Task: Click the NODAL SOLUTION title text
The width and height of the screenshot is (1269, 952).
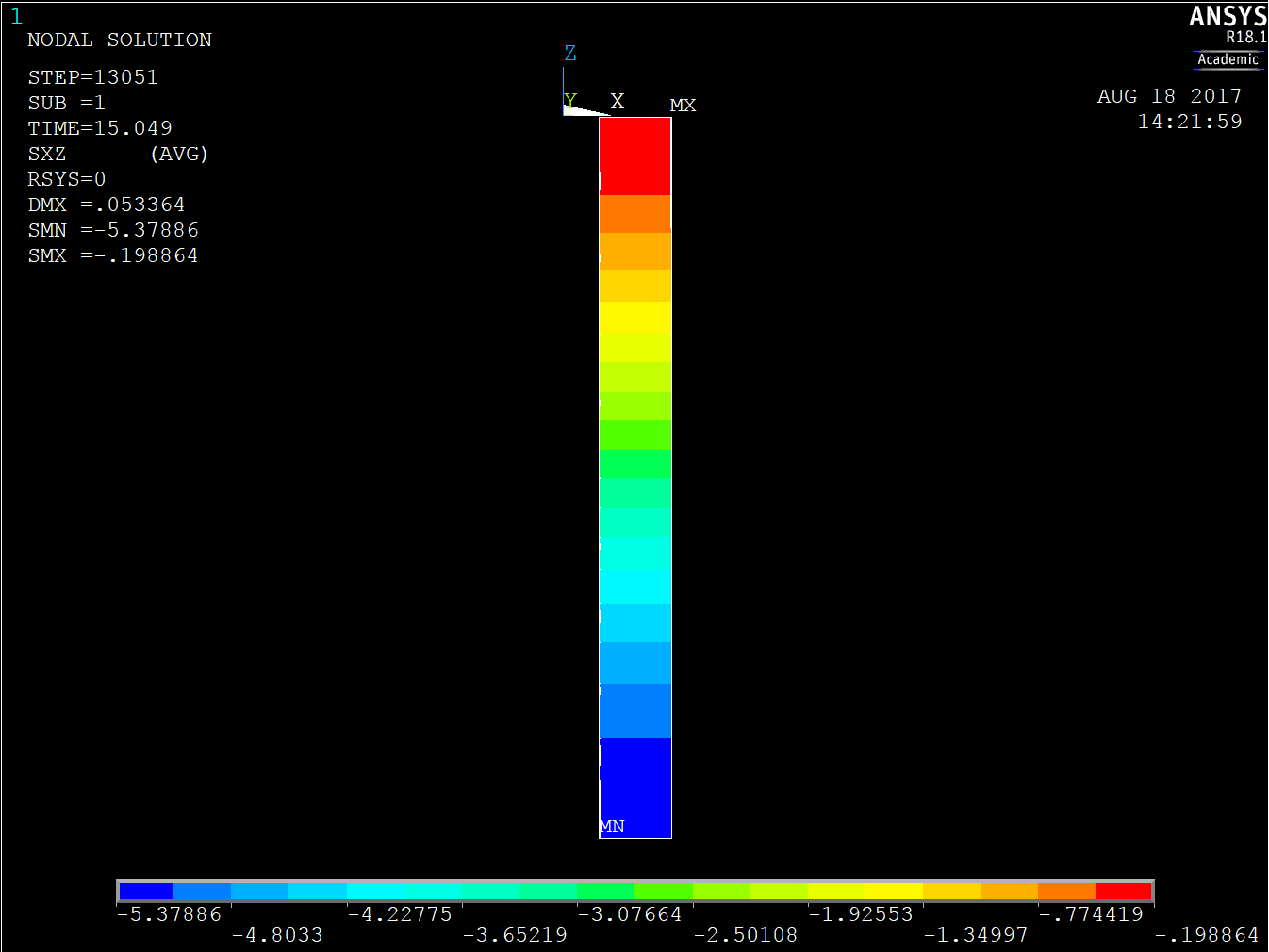Action: tap(120, 40)
